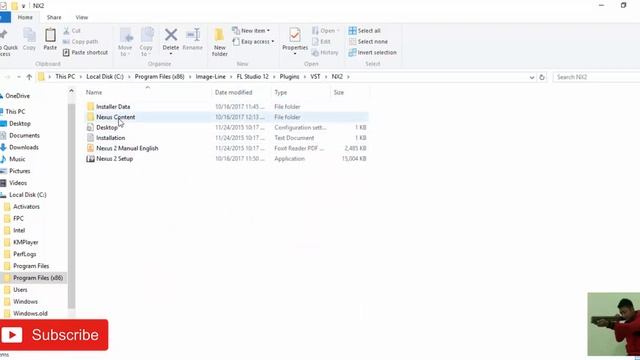Click Invert selection in the ribbon
The height and width of the screenshot is (360, 640).
[x=372, y=53]
